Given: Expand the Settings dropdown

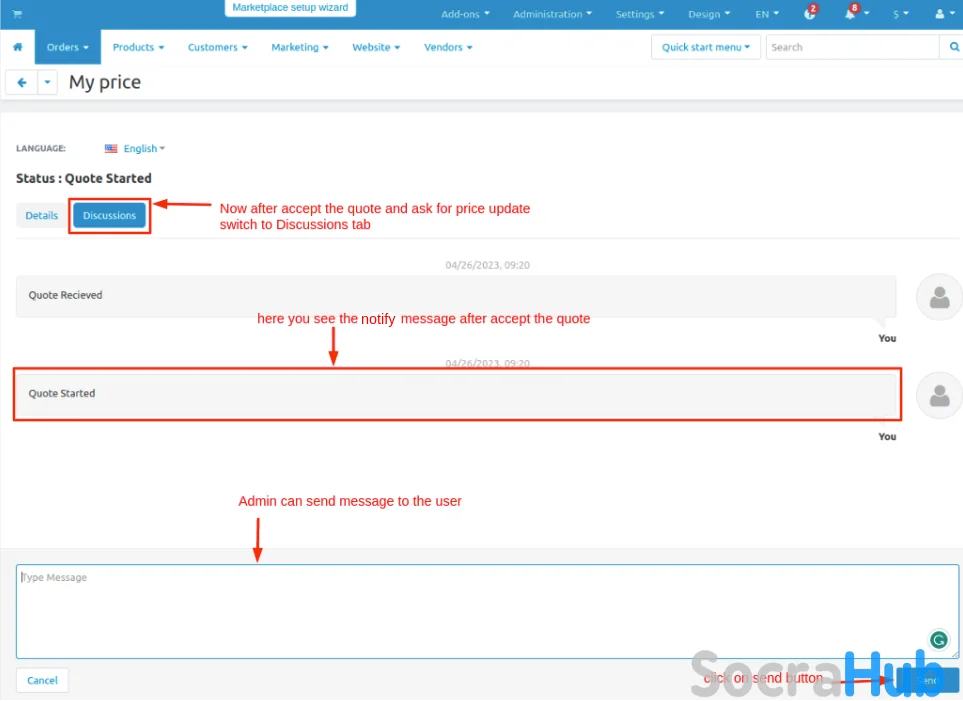Looking at the screenshot, I should point(640,14).
